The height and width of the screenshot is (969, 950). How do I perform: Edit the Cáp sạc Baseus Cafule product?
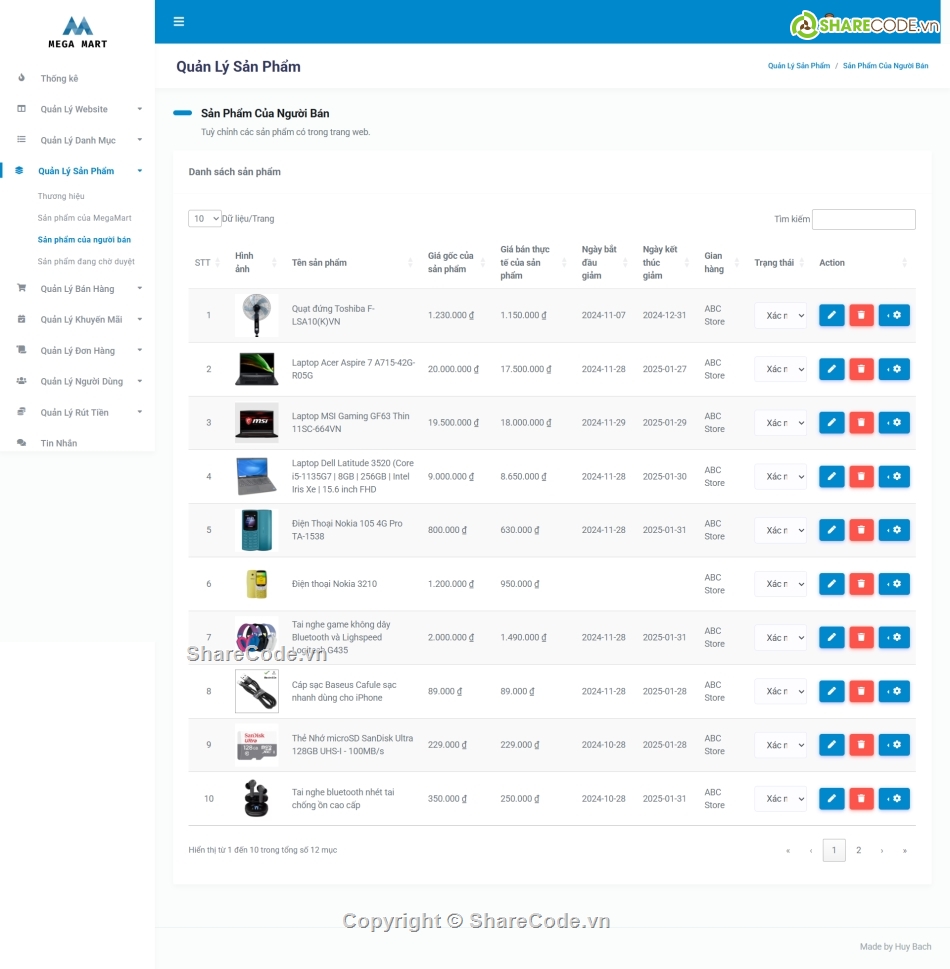click(x=831, y=691)
